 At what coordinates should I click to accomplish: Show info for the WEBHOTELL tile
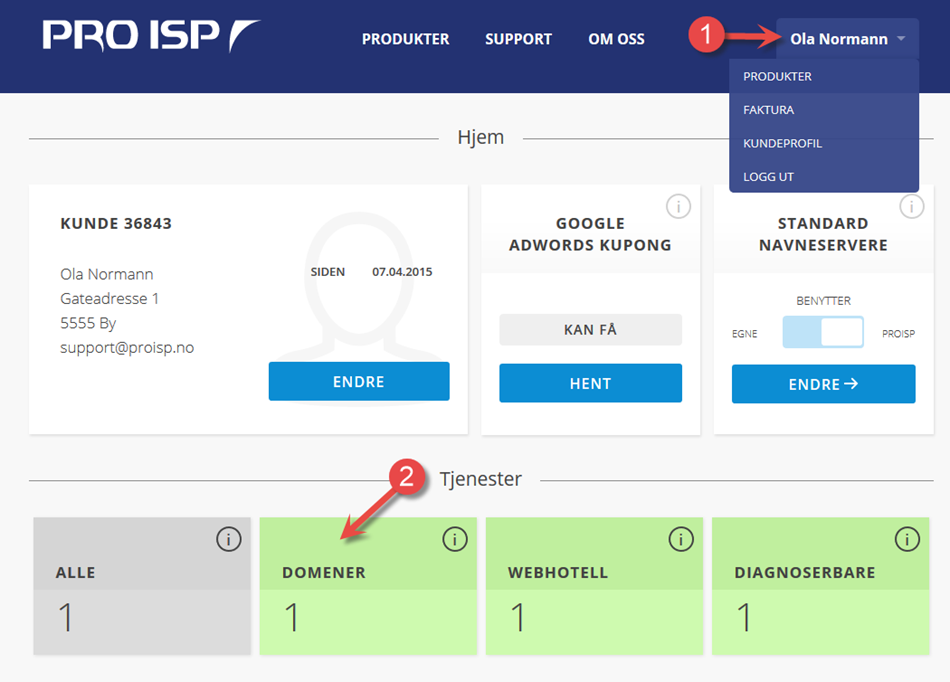(x=681, y=539)
